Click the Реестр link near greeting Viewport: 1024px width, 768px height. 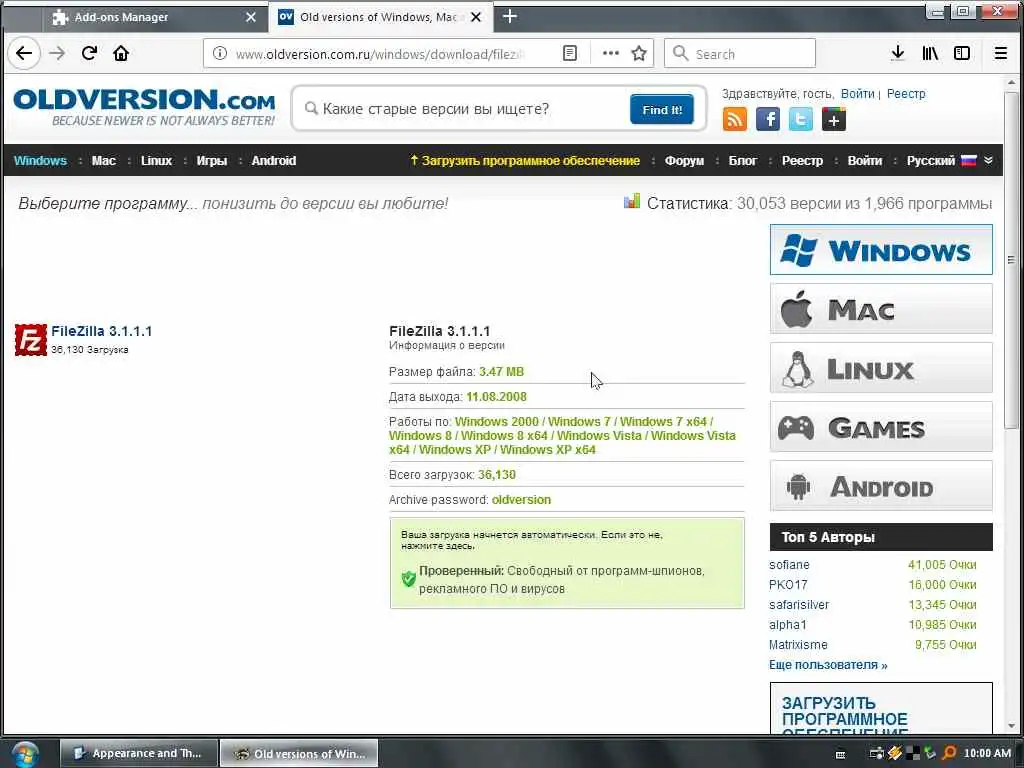(x=906, y=94)
